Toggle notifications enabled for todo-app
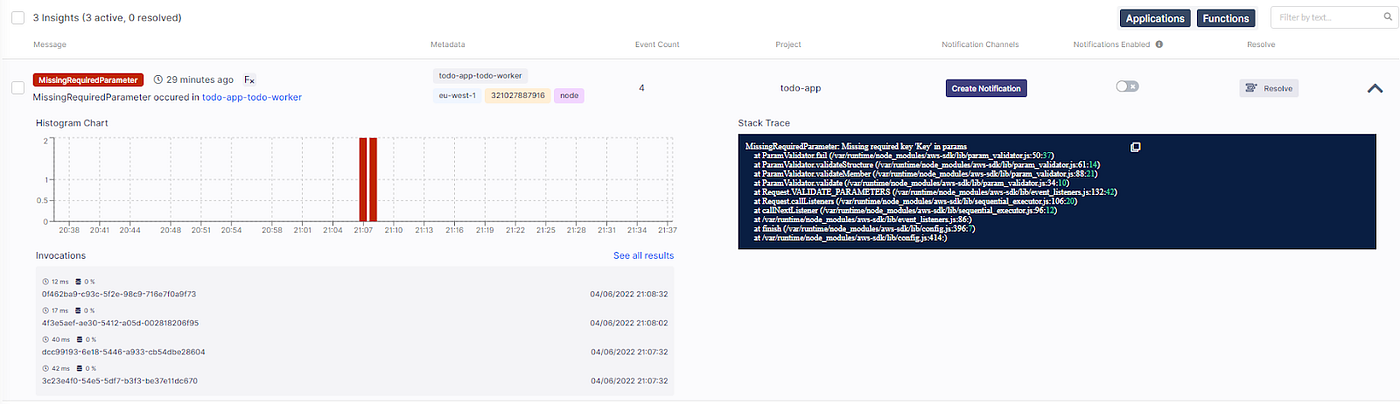The height and width of the screenshot is (404, 1400). [x=1127, y=87]
